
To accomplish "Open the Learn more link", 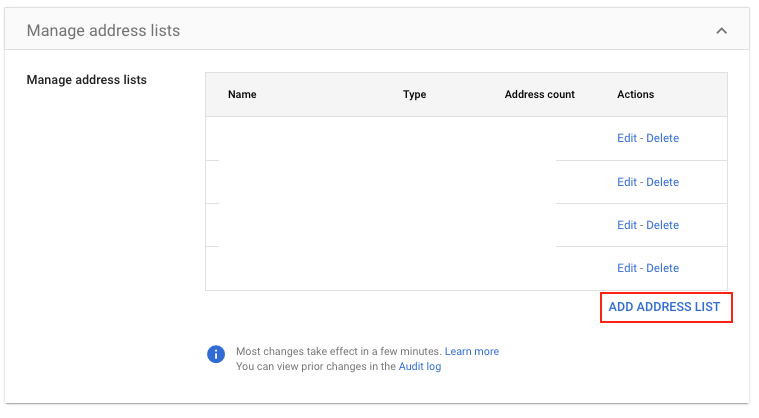I will [472, 351].
